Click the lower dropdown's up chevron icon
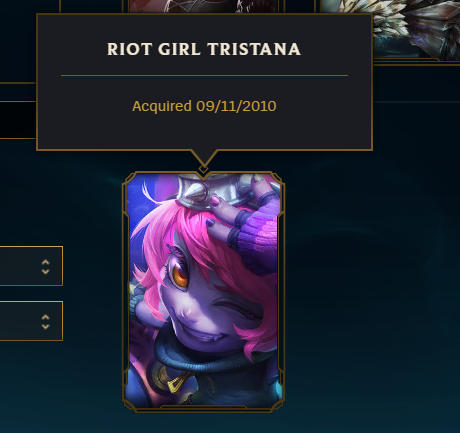This screenshot has height=433, width=460. click(x=45, y=317)
